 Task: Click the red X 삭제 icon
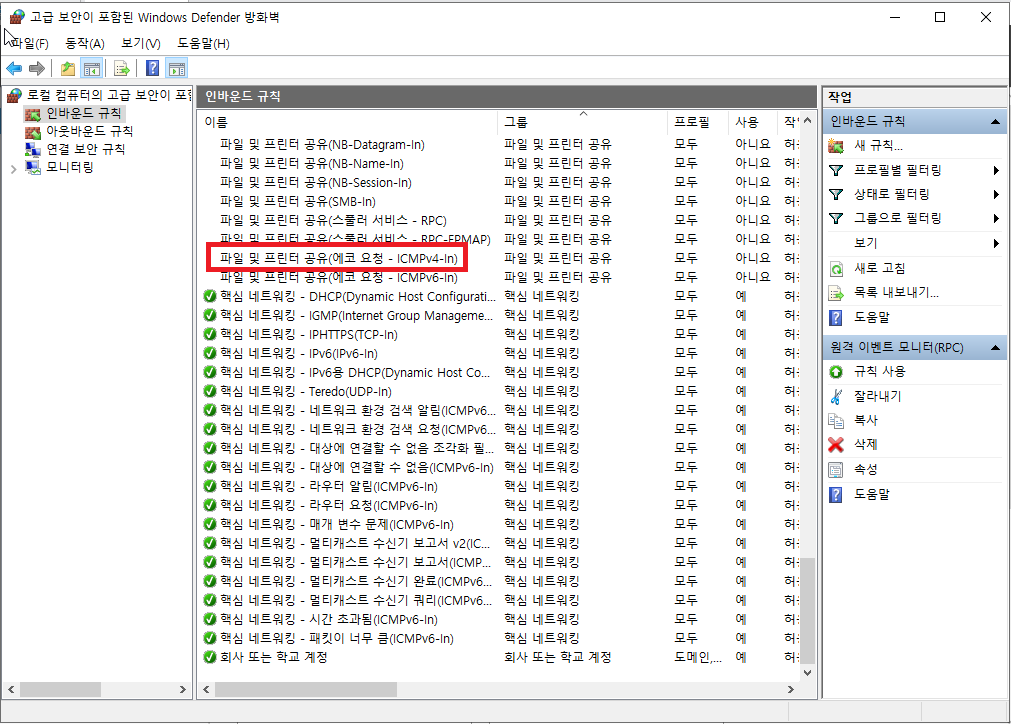(836, 445)
